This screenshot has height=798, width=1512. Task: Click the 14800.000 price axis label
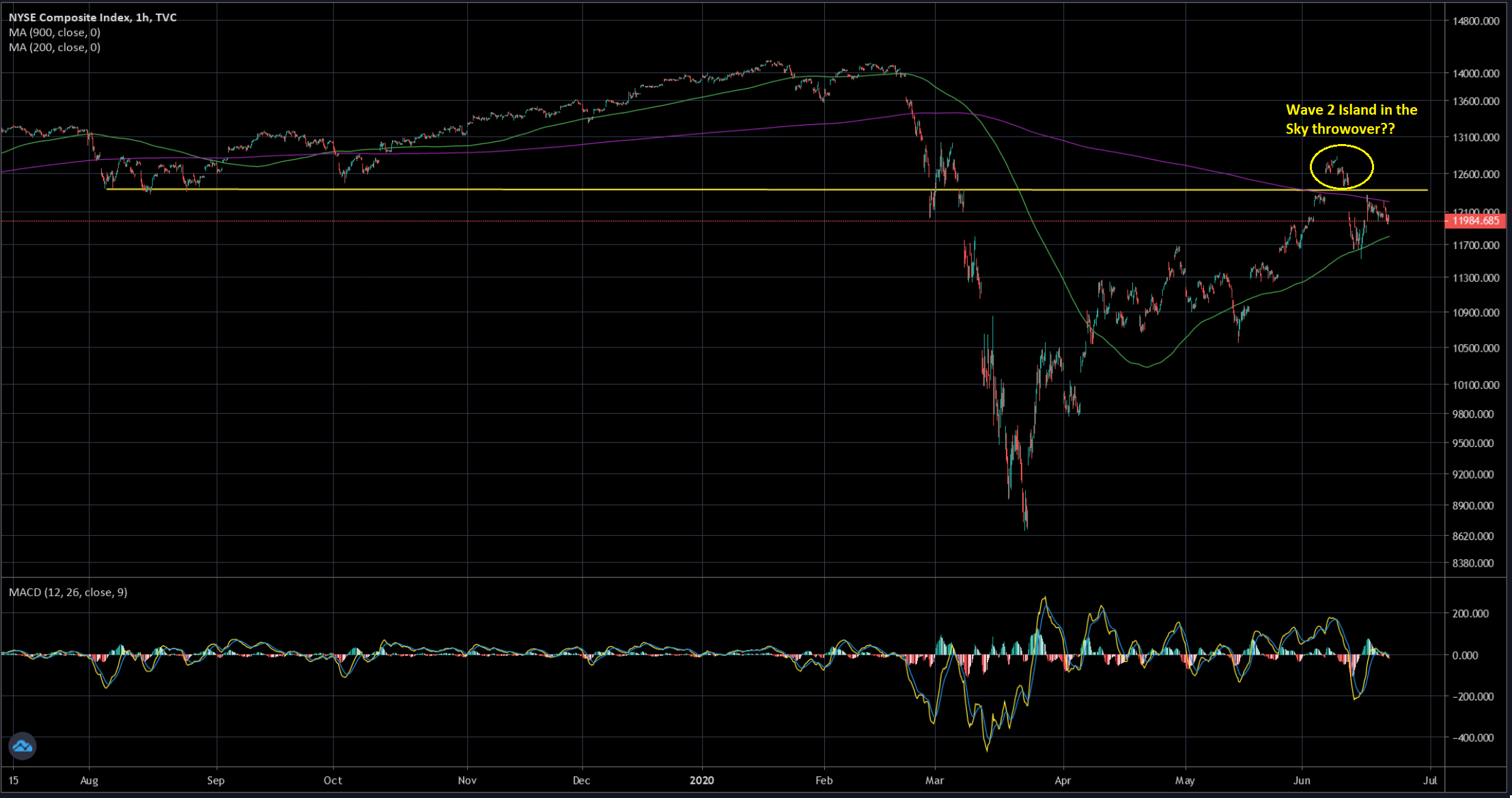1476,21
